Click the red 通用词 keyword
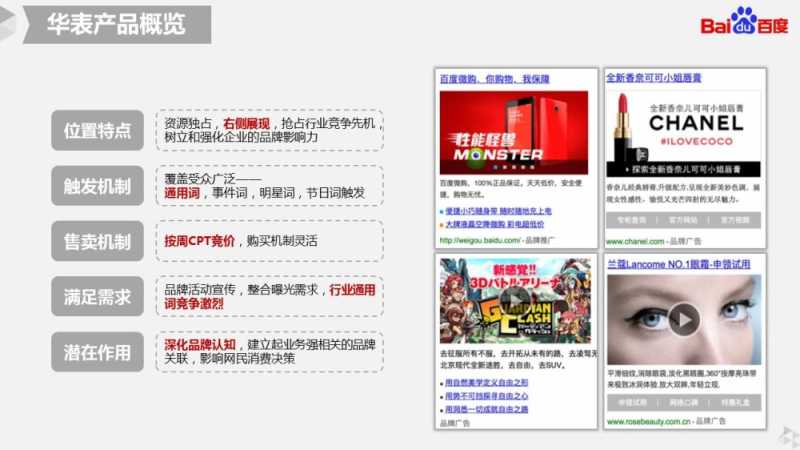Image resolution: width=800 pixels, height=450 pixels. (182, 193)
